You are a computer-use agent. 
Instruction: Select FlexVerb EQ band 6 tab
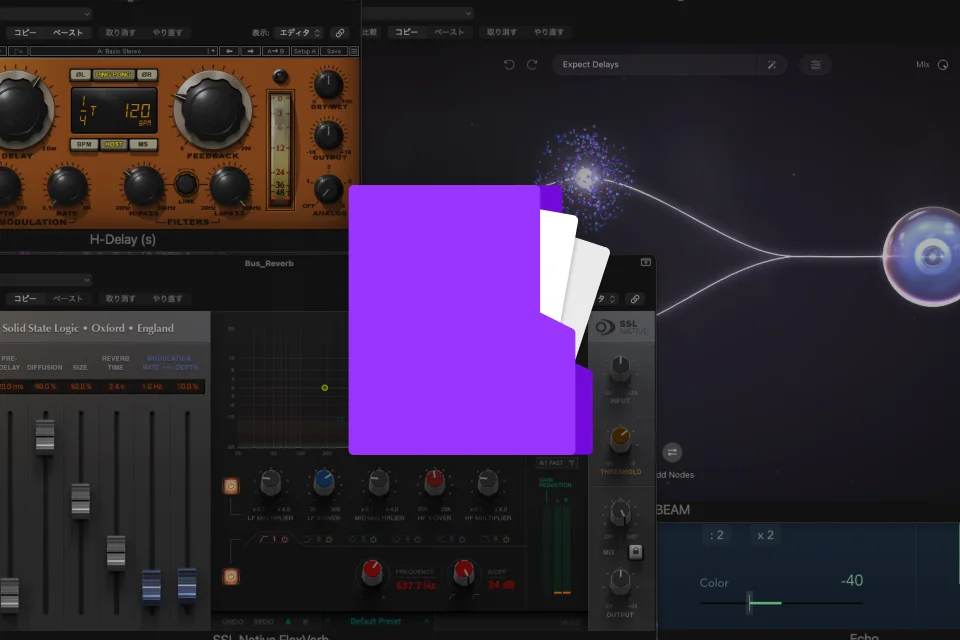495,539
